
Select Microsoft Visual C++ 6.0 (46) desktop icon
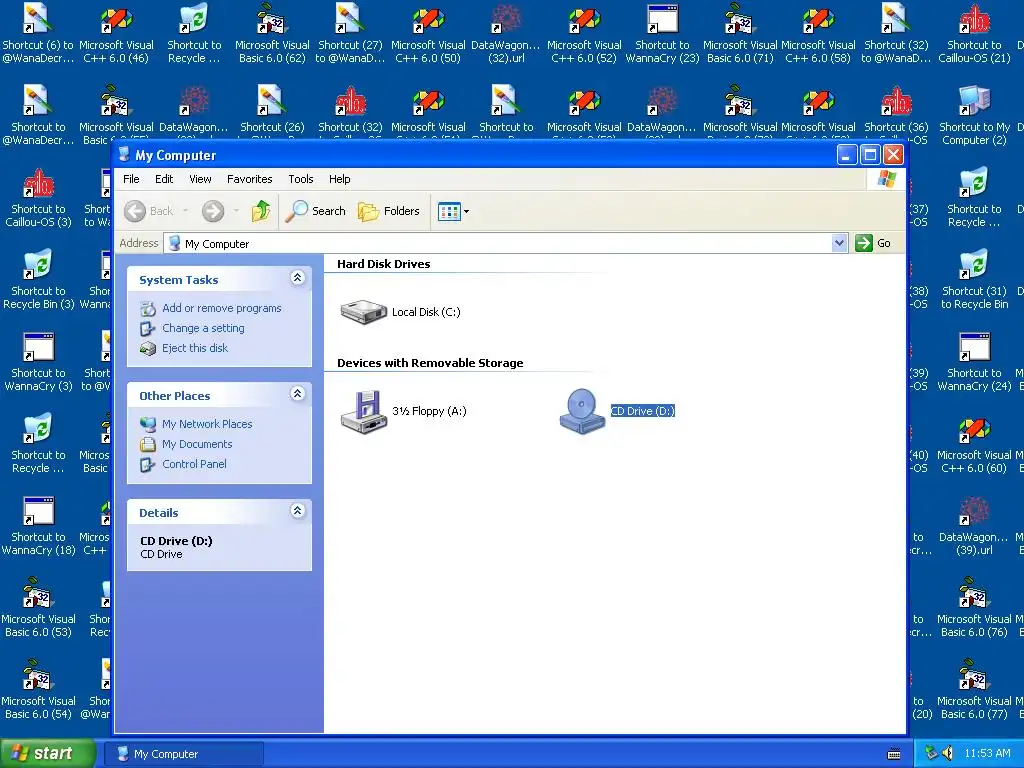(x=116, y=34)
